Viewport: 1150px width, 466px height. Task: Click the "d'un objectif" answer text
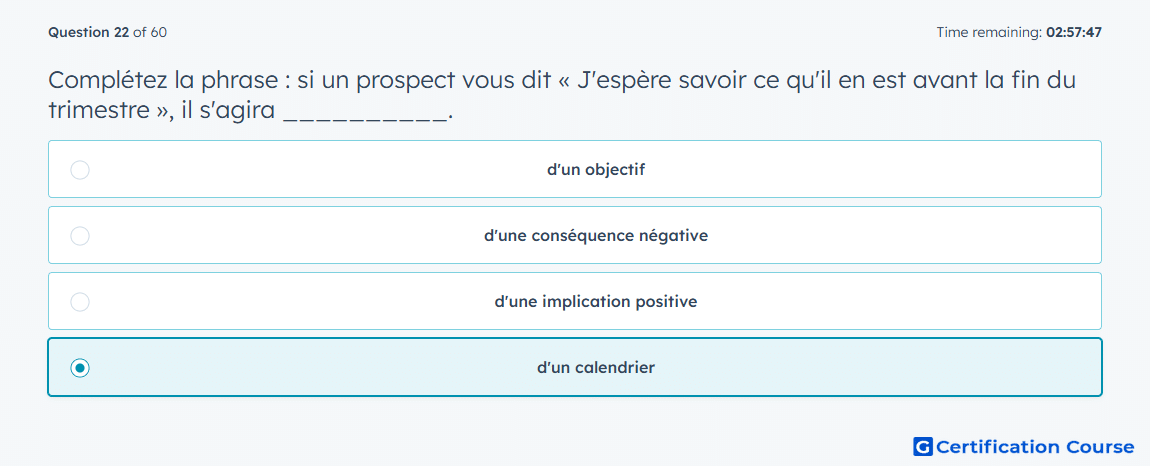click(596, 170)
